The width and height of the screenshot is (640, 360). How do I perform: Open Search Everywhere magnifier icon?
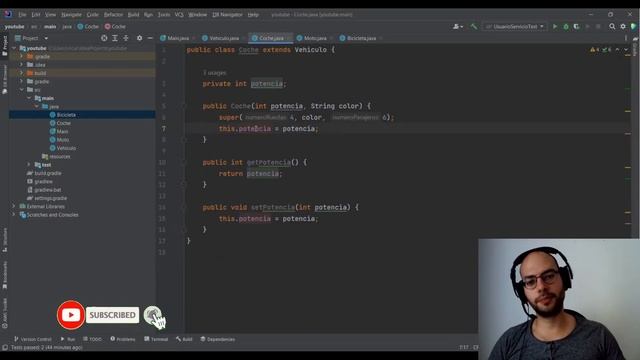[612, 27]
